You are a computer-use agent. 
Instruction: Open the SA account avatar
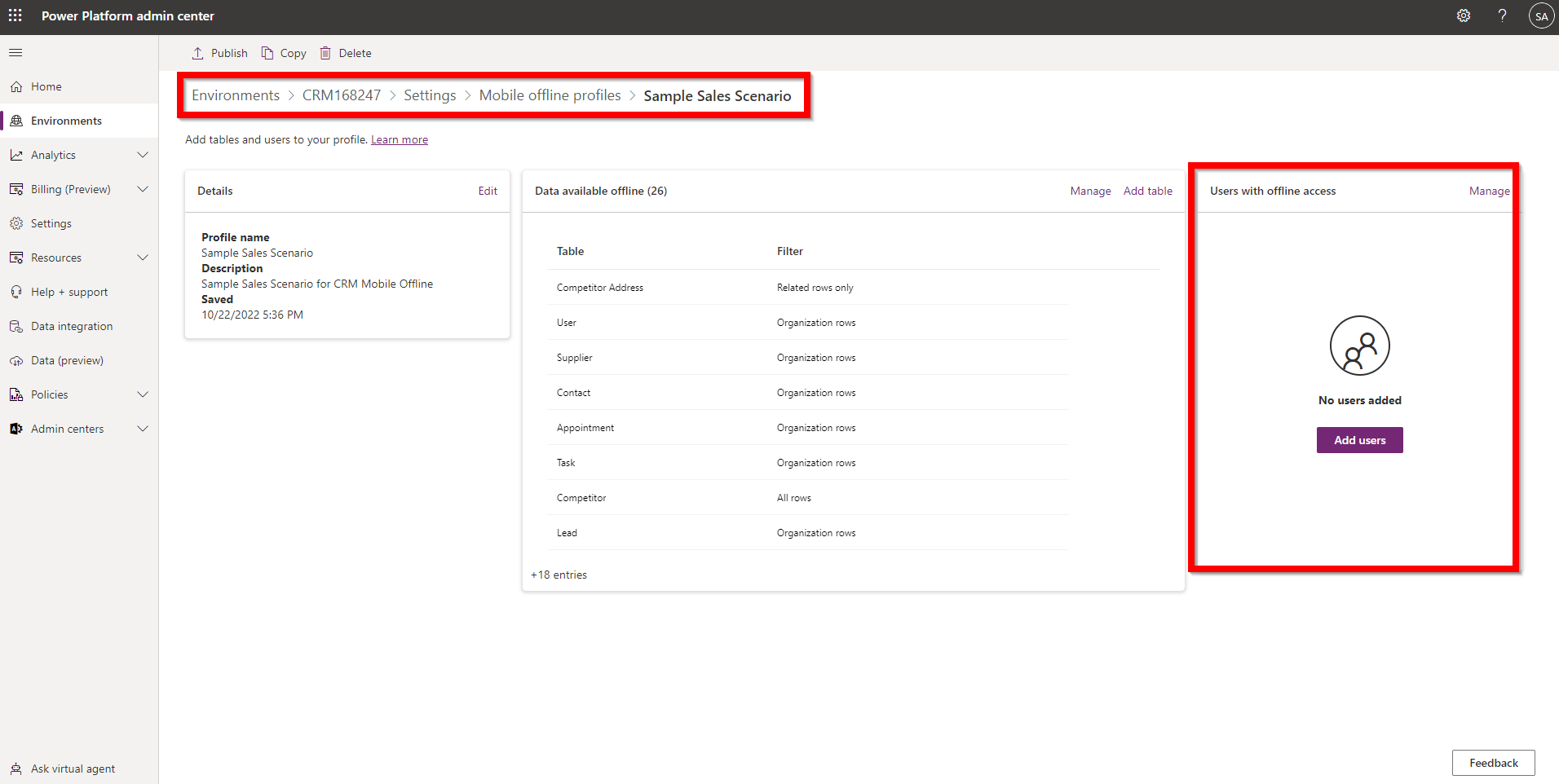click(1541, 15)
